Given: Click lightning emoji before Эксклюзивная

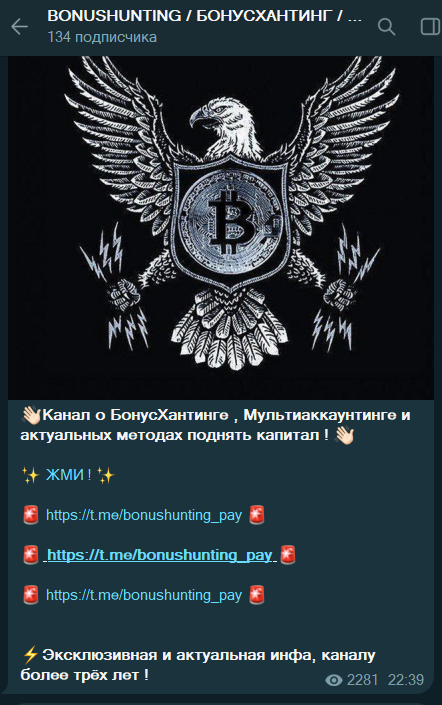Looking at the screenshot, I should tap(30, 656).
